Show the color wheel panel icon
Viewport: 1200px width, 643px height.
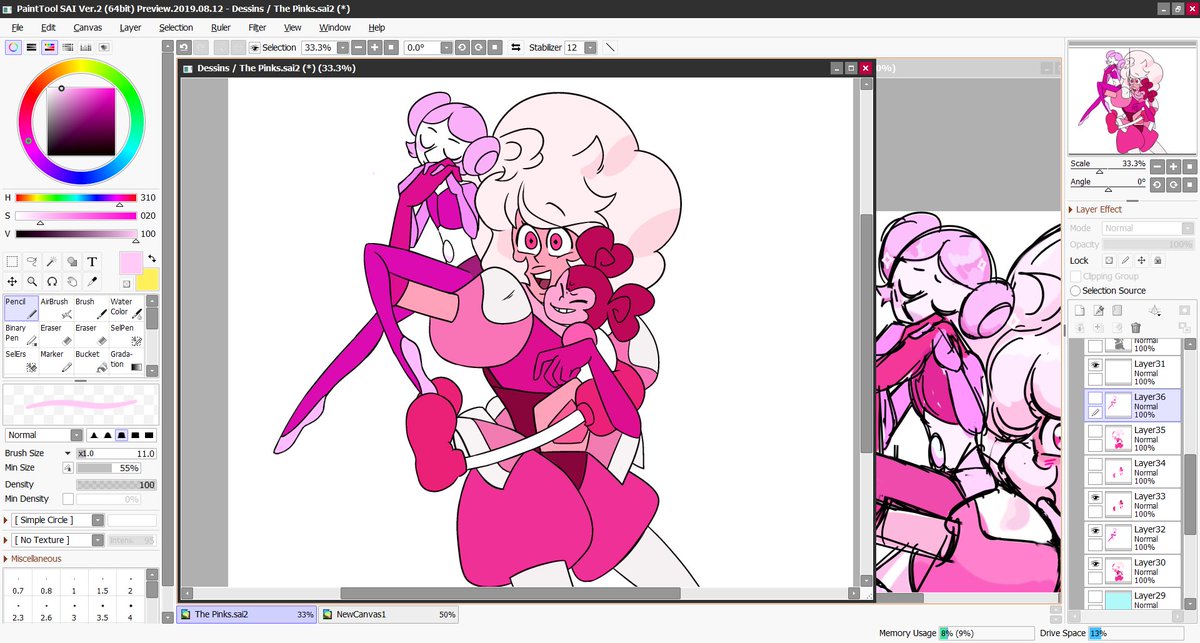click(x=11, y=47)
